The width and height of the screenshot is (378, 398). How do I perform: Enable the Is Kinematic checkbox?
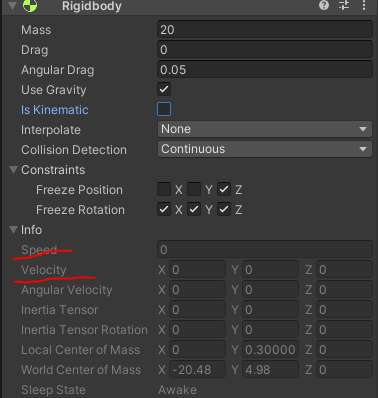164,109
